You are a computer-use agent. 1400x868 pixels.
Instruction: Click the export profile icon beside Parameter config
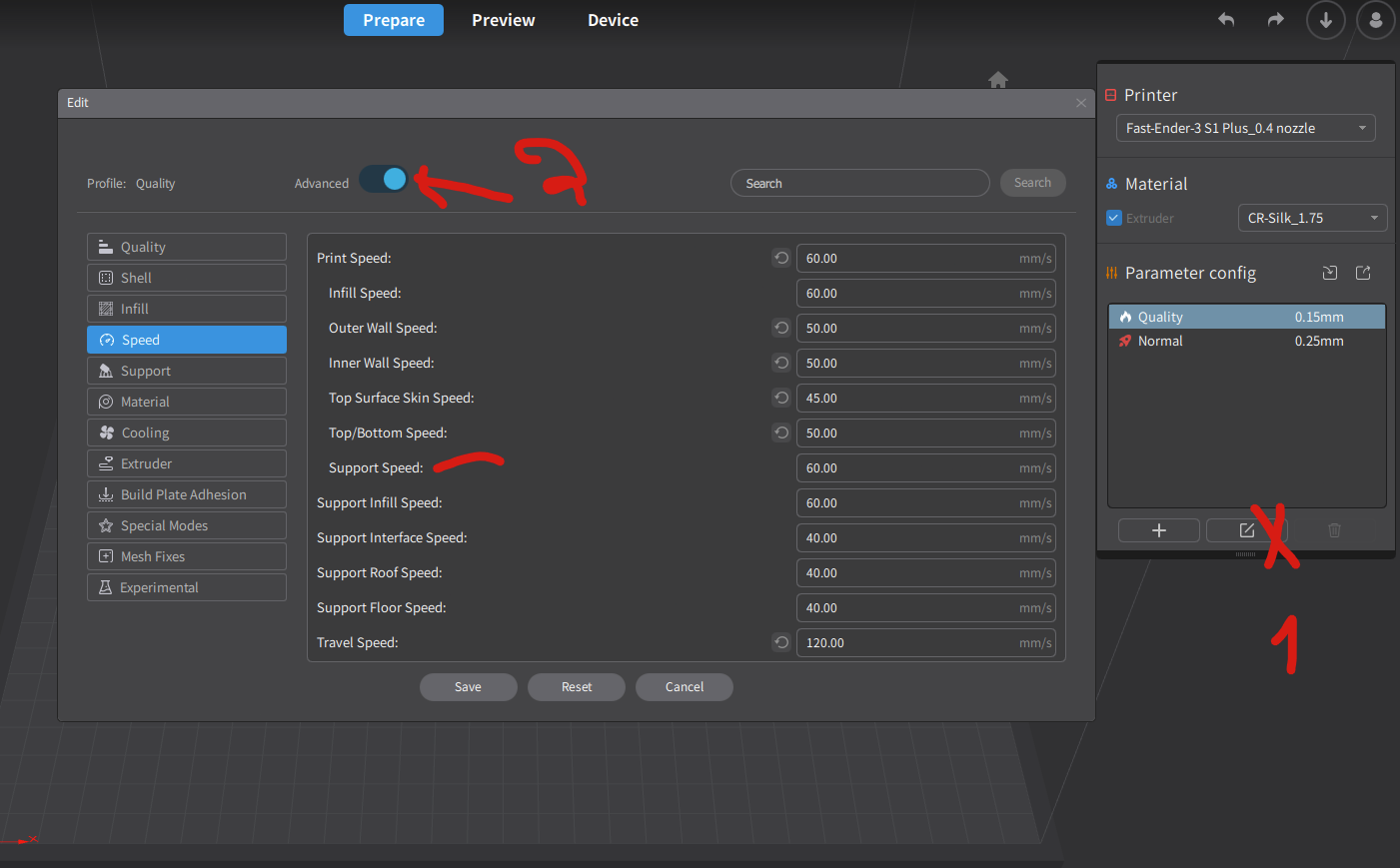pos(1363,273)
